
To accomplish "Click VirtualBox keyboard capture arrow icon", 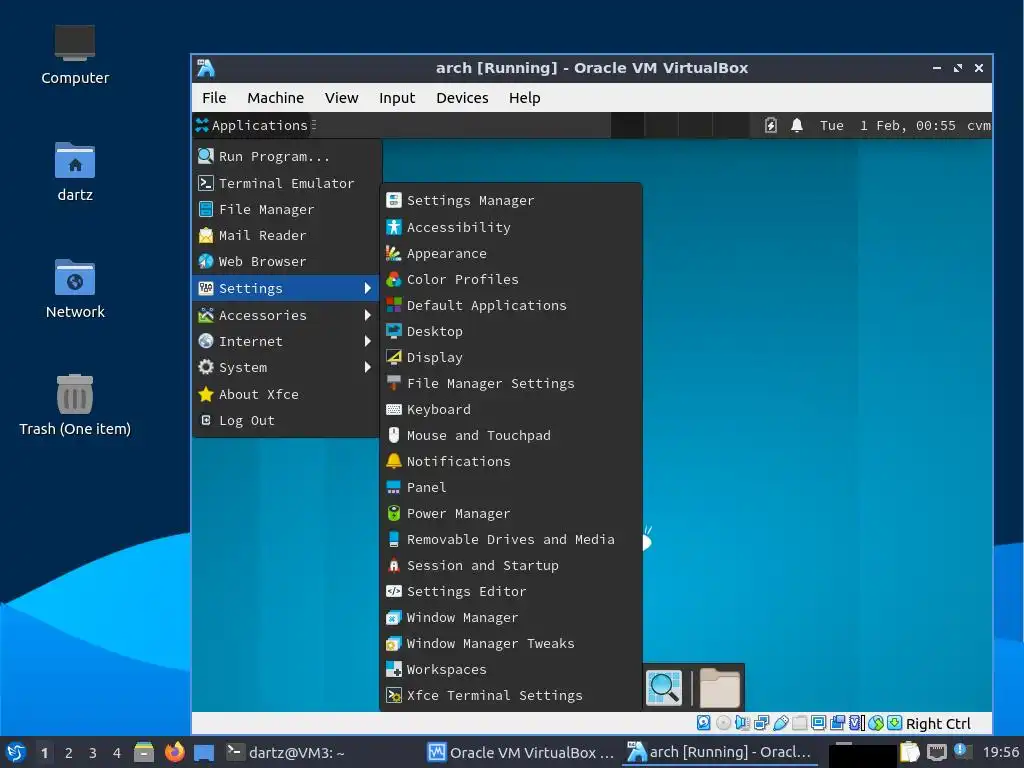I will coord(895,723).
